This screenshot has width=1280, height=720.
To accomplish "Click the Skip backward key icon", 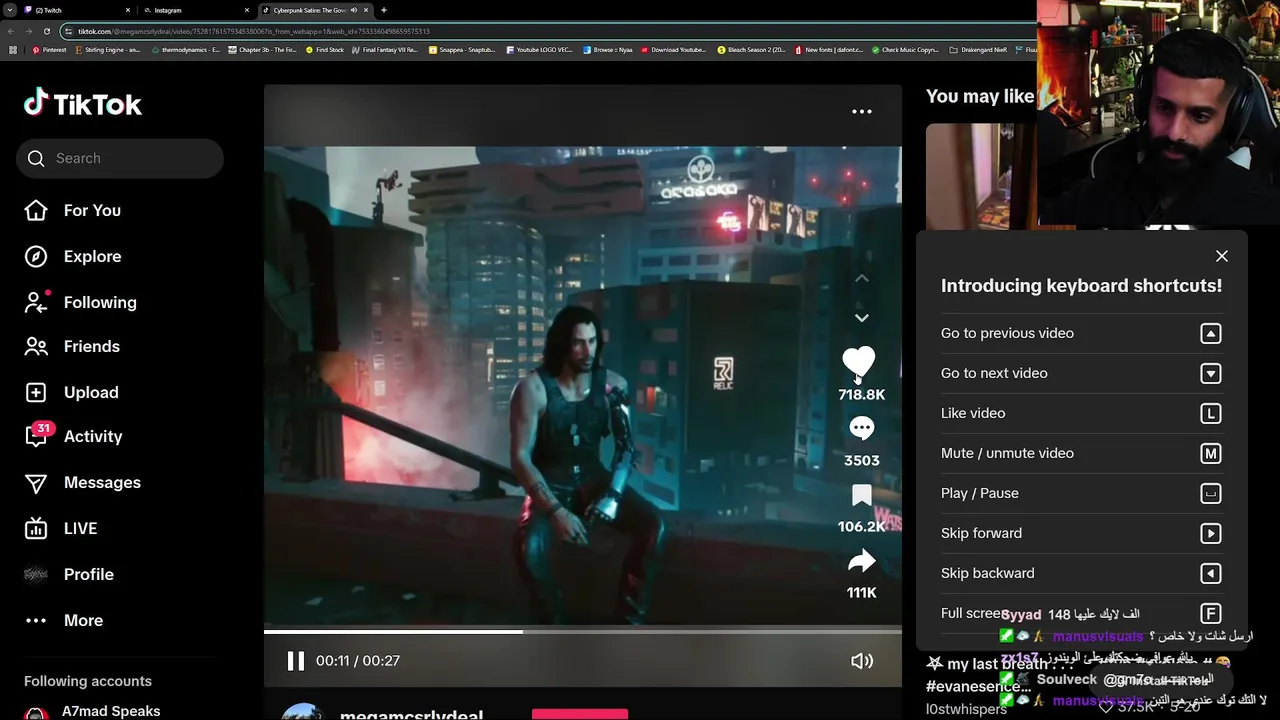I will tap(1211, 573).
